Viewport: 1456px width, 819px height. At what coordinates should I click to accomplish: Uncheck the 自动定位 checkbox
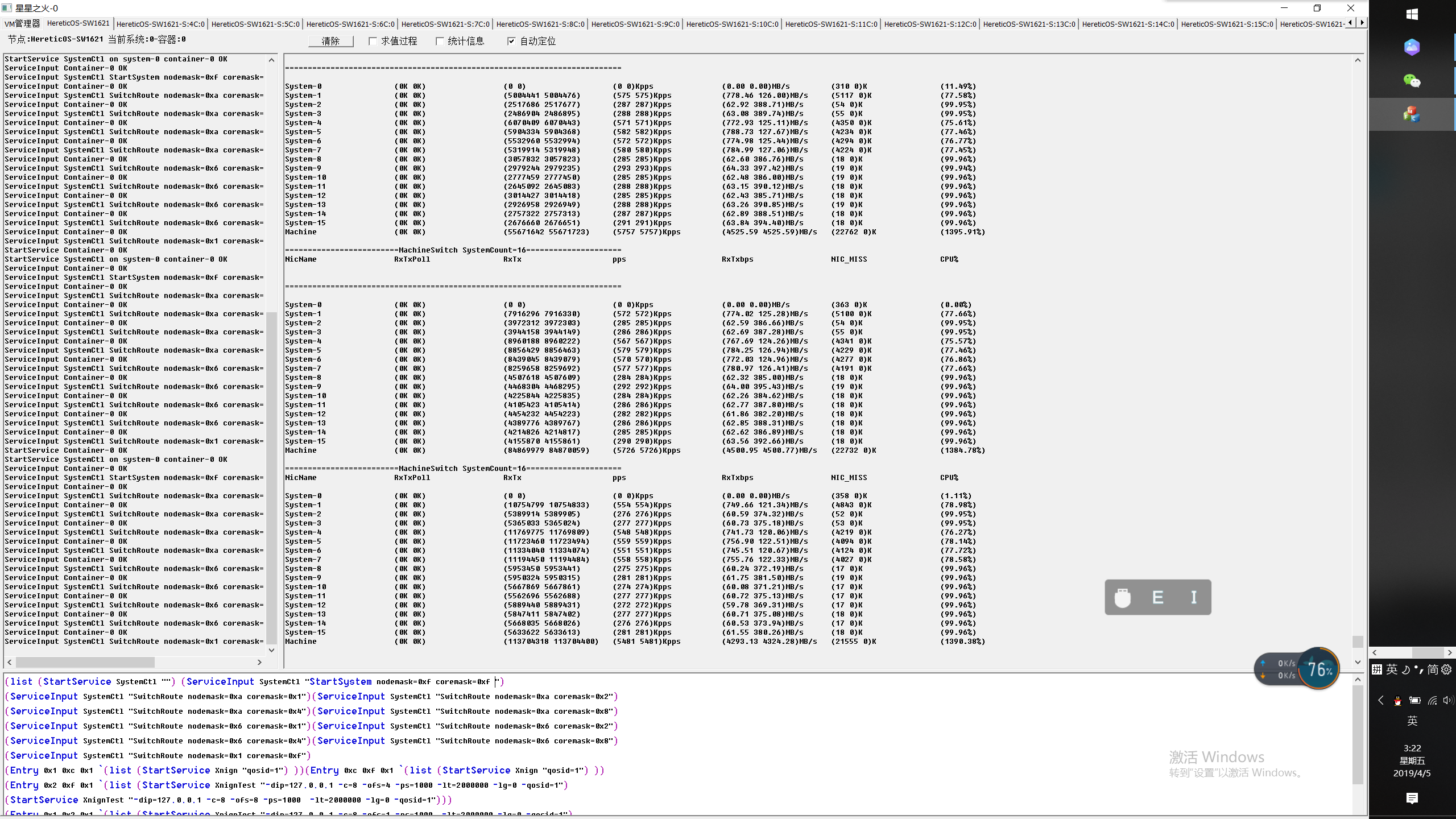point(511,41)
